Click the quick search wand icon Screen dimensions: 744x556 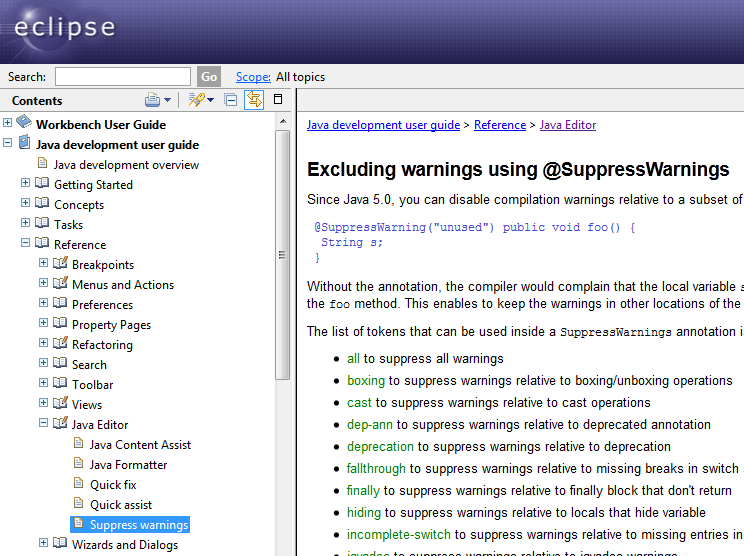(196, 100)
